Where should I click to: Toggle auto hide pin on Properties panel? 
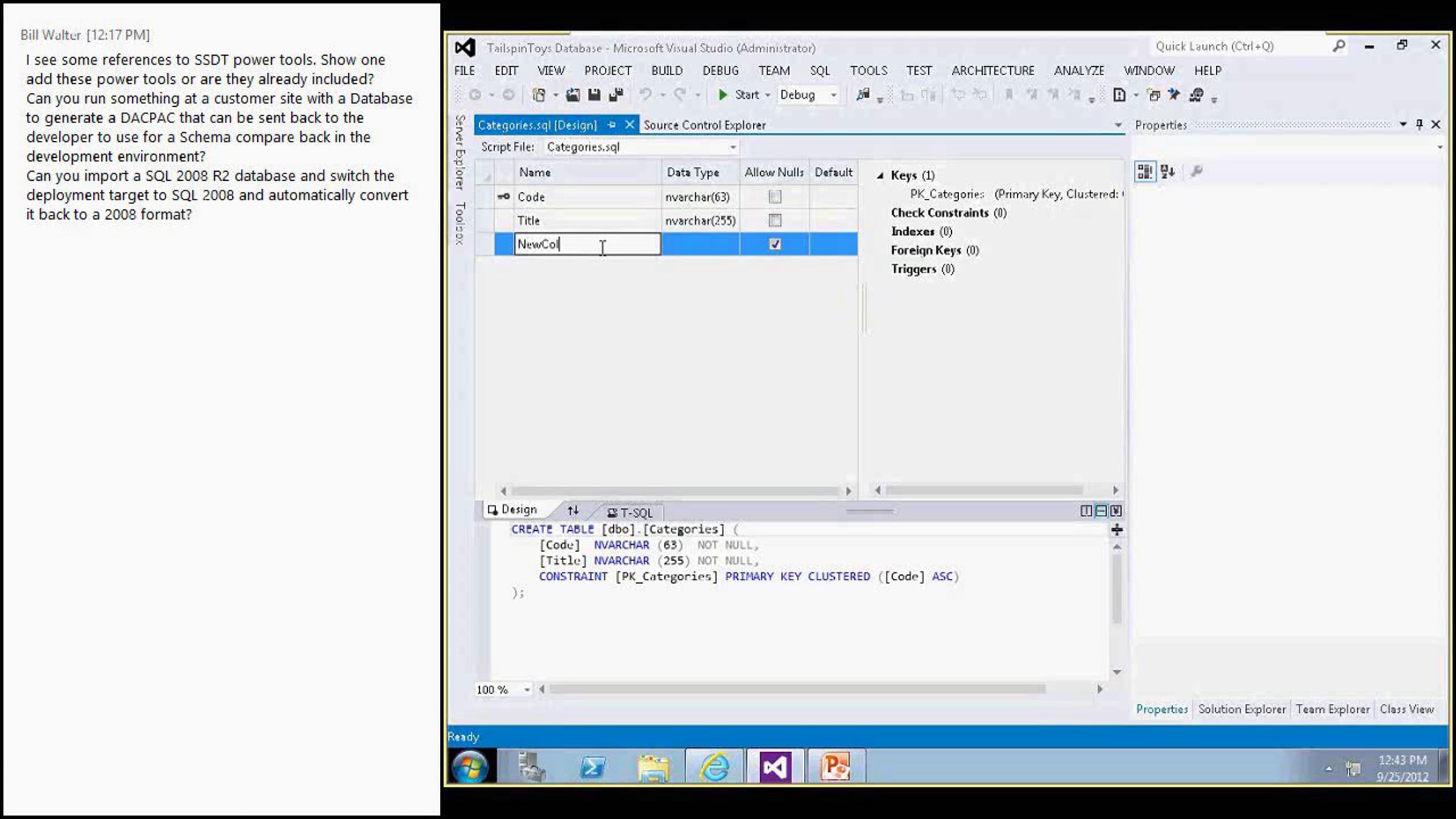pos(1419,124)
